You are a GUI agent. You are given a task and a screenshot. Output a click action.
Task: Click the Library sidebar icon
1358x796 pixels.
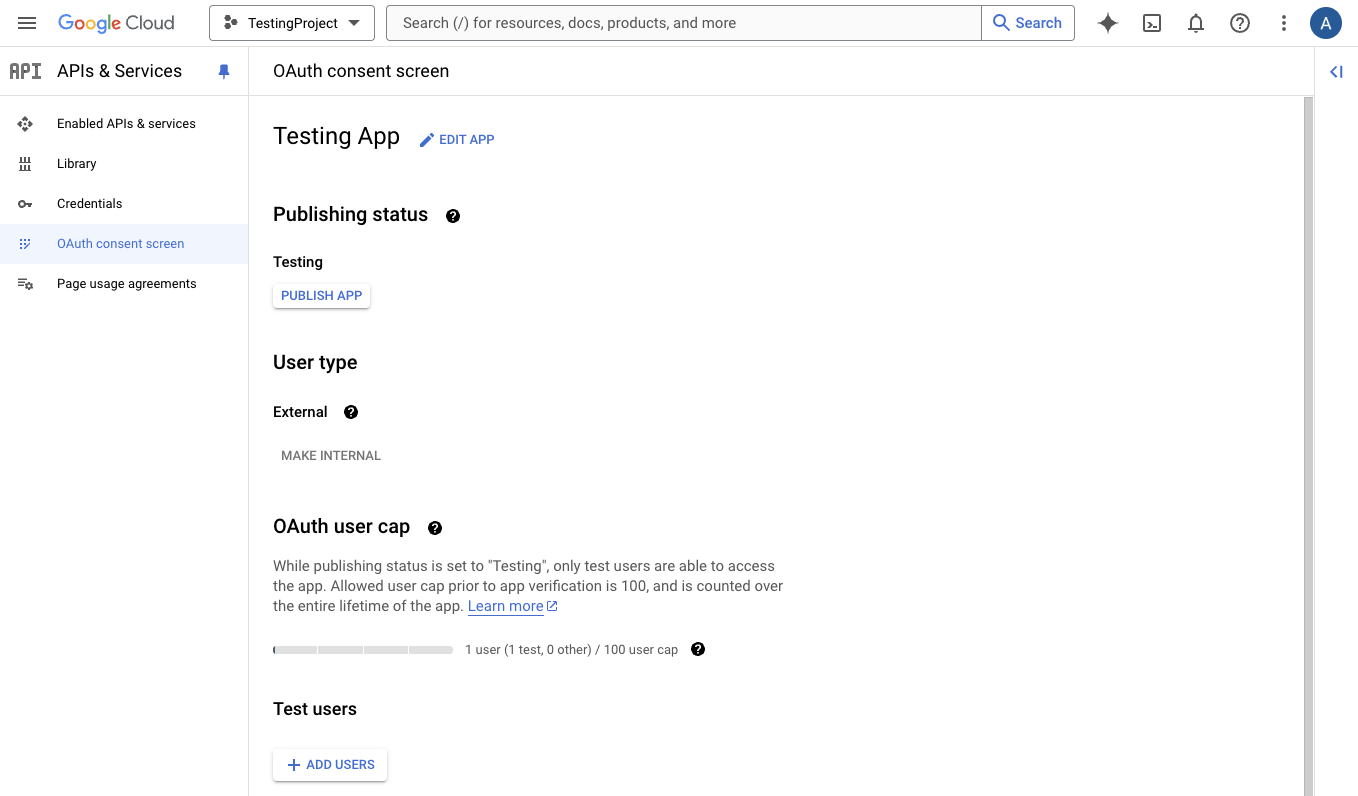pyautogui.click(x=25, y=164)
